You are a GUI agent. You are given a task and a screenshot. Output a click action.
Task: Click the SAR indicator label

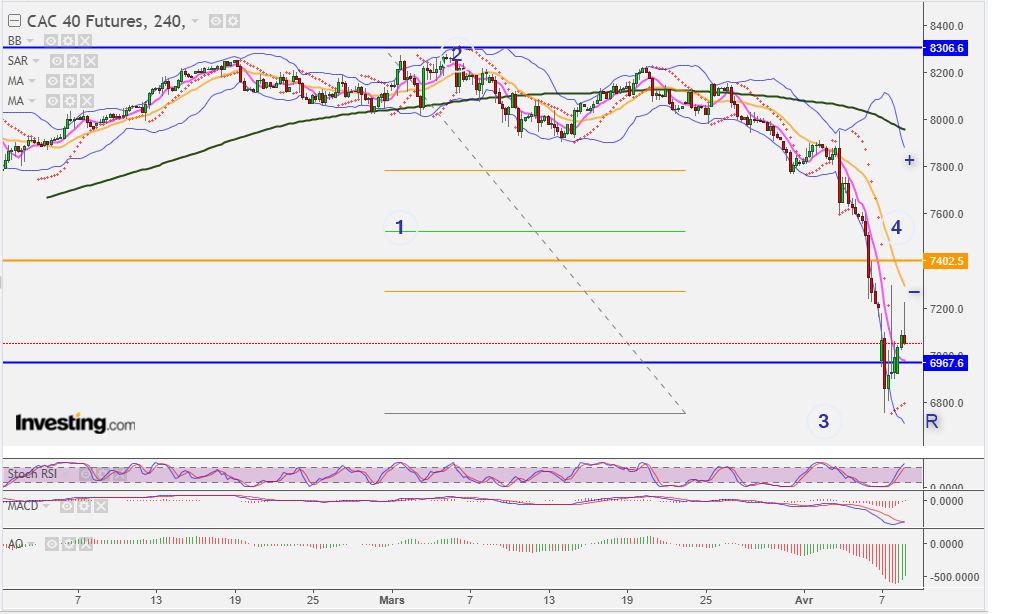click(18, 61)
